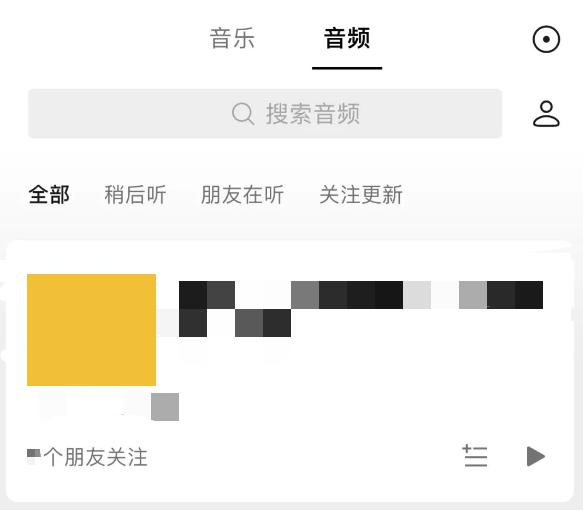Viewport: 583px width, 510px height.
Task: Select the 全部 filter
Action: click(x=49, y=194)
